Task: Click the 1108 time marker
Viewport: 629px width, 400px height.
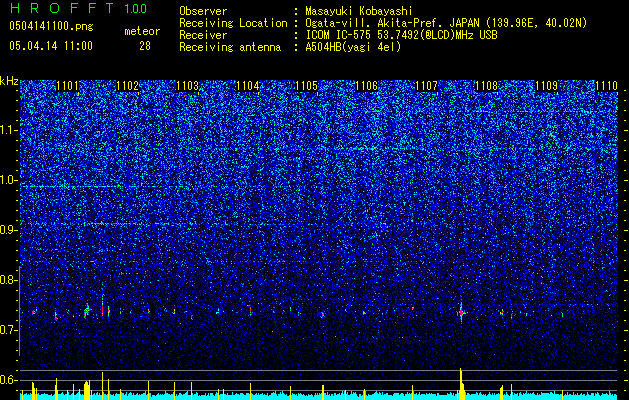Action: [x=486, y=86]
